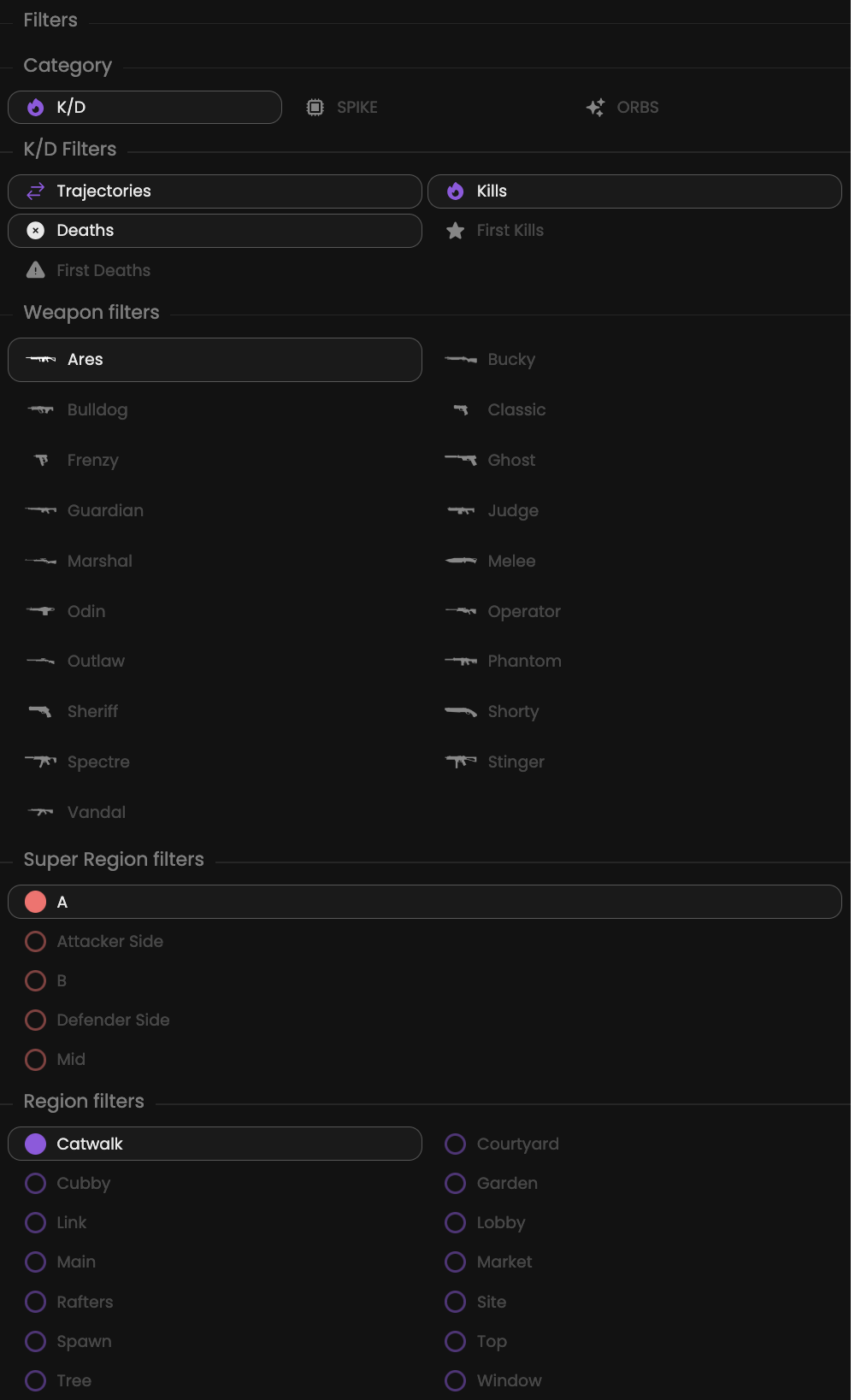The height and width of the screenshot is (1400, 855).
Task: Click the Classic pistol icon
Action: [x=461, y=410]
